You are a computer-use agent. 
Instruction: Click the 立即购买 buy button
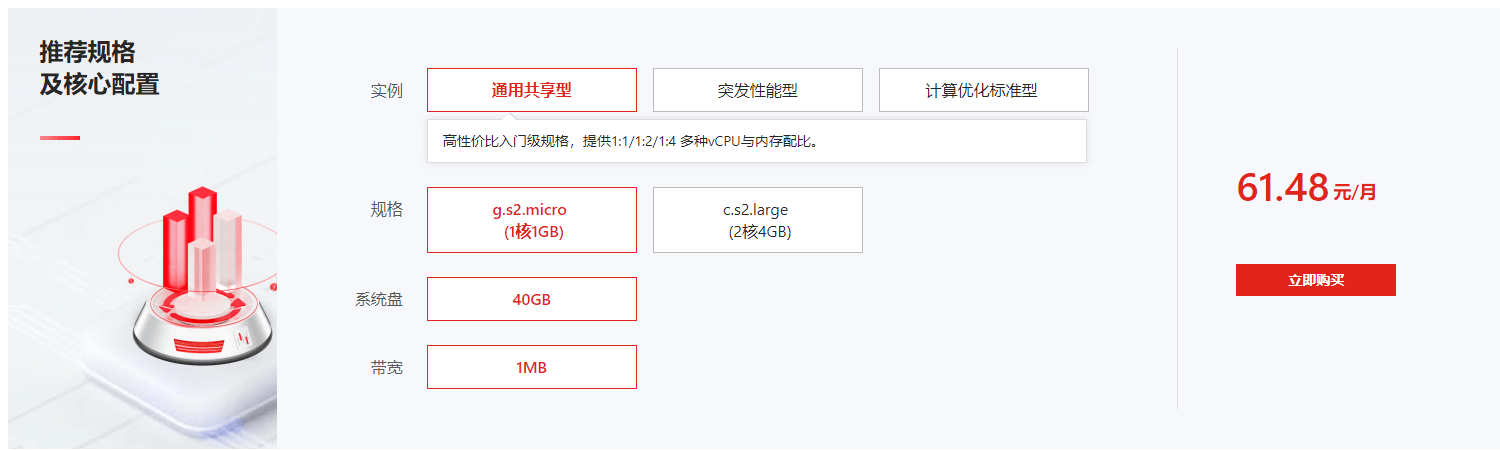[1316, 280]
